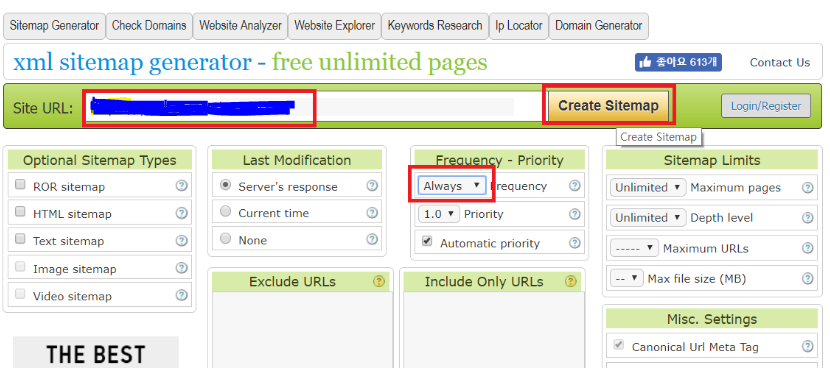Select None for last modification
This screenshot has height=381, width=830.
(x=225, y=239)
